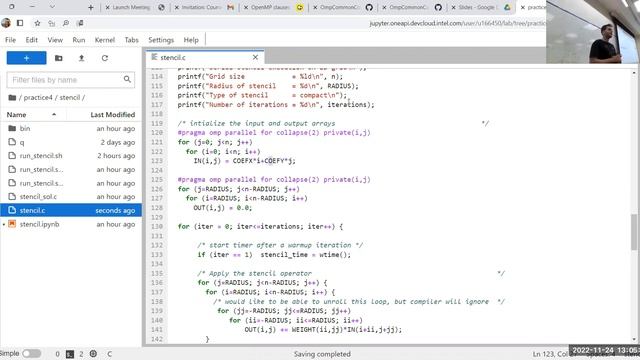The image size is (640, 360).
Task: Bookmark this page with the star icon
Action: 37,23
